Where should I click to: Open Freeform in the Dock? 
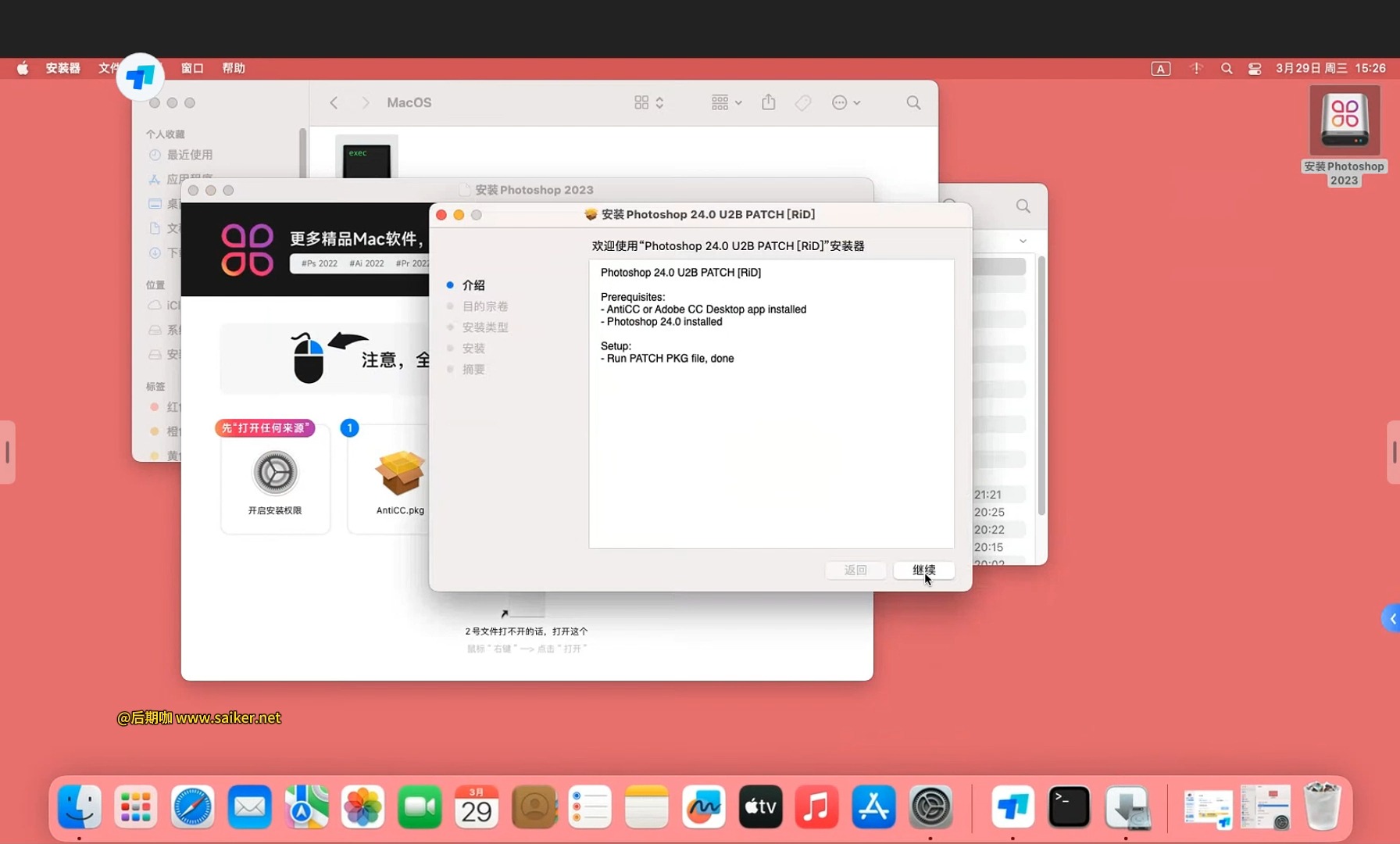pyautogui.click(x=703, y=807)
